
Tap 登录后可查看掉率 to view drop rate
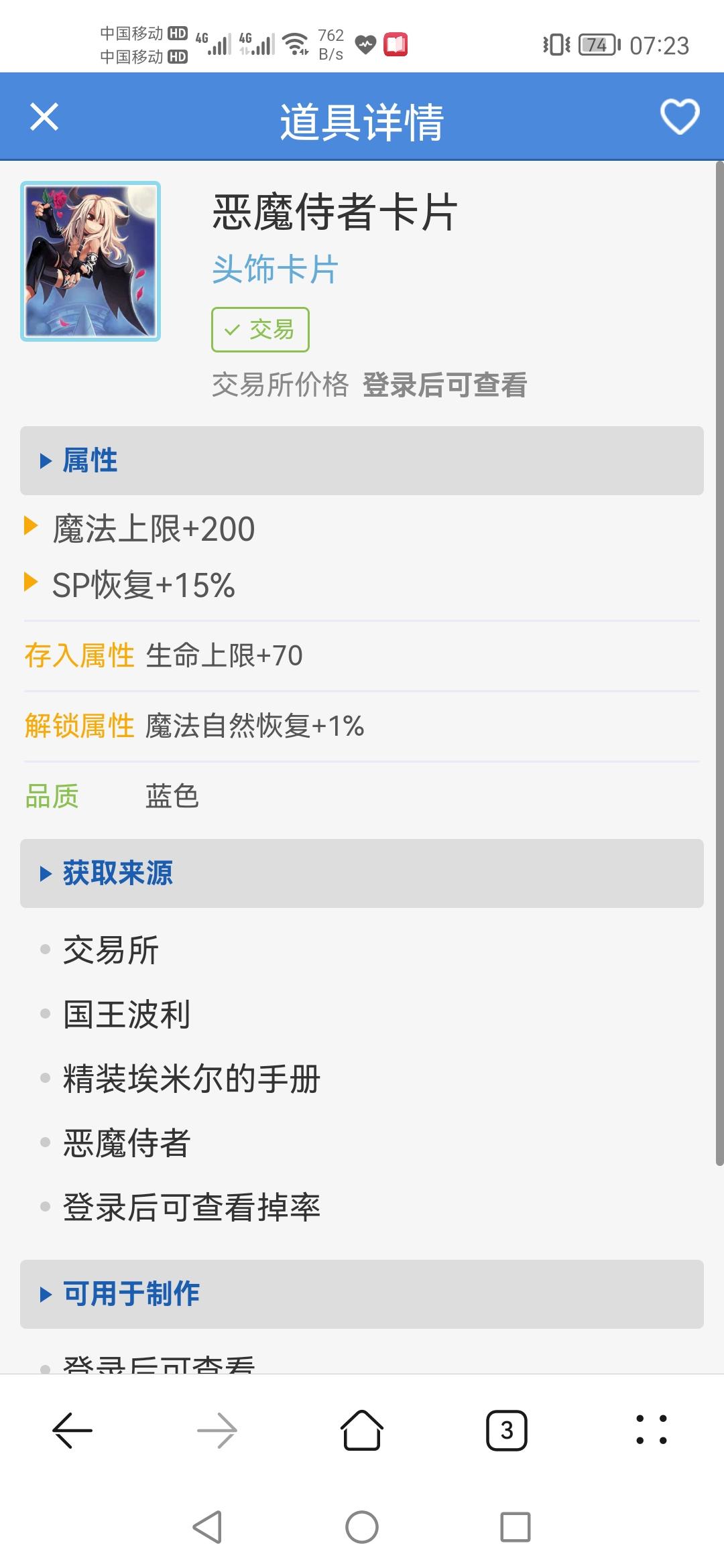192,1207
